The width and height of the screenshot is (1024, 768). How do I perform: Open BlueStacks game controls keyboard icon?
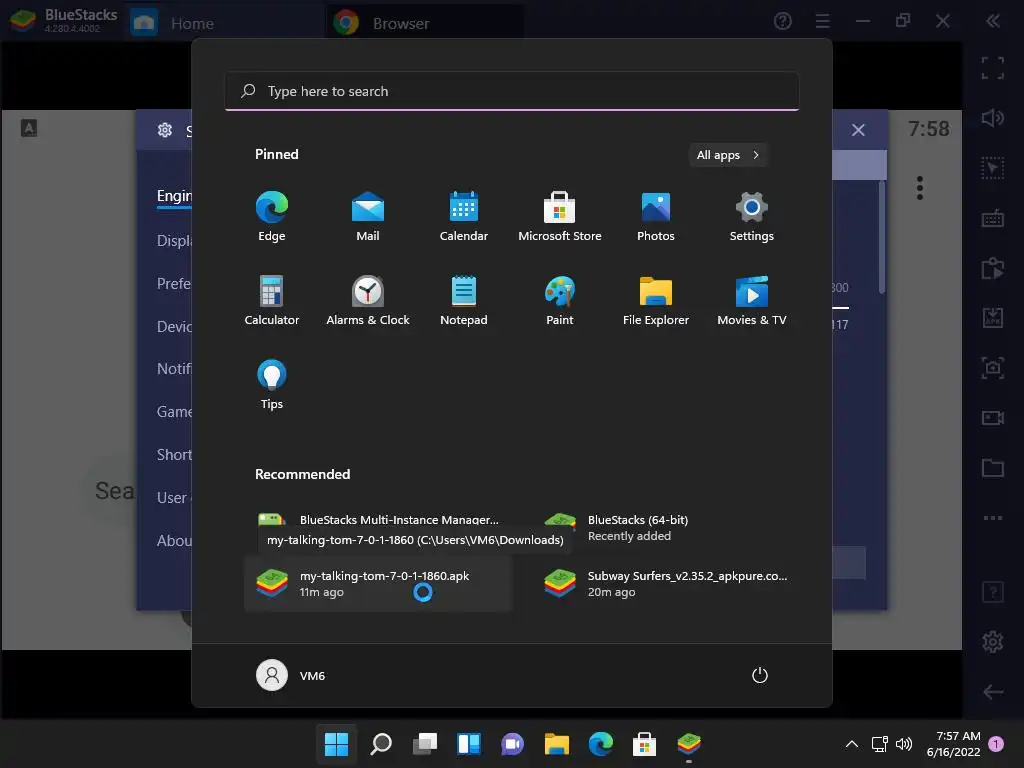(993, 218)
